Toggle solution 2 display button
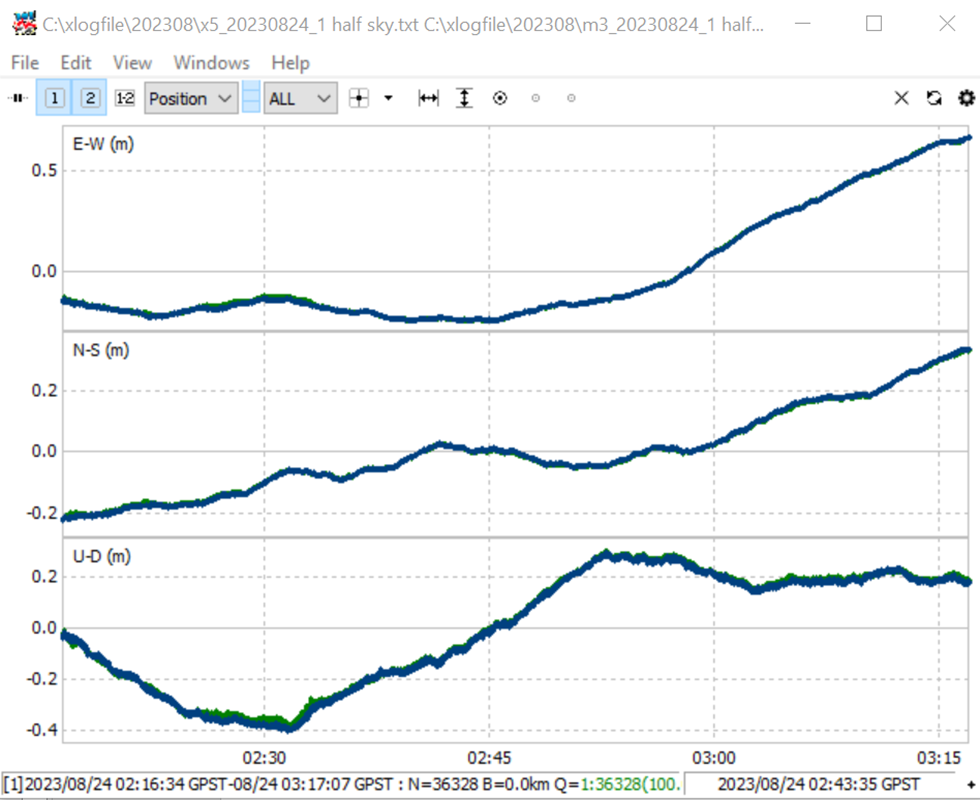The image size is (980, 800). [x=90, y=98]
